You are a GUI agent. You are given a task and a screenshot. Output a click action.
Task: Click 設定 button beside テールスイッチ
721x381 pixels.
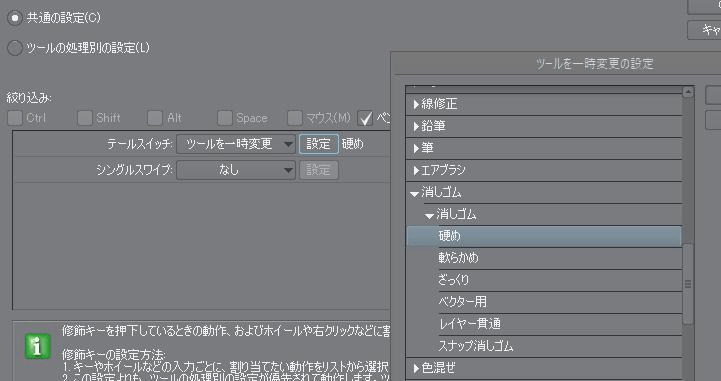coord(319,144)
